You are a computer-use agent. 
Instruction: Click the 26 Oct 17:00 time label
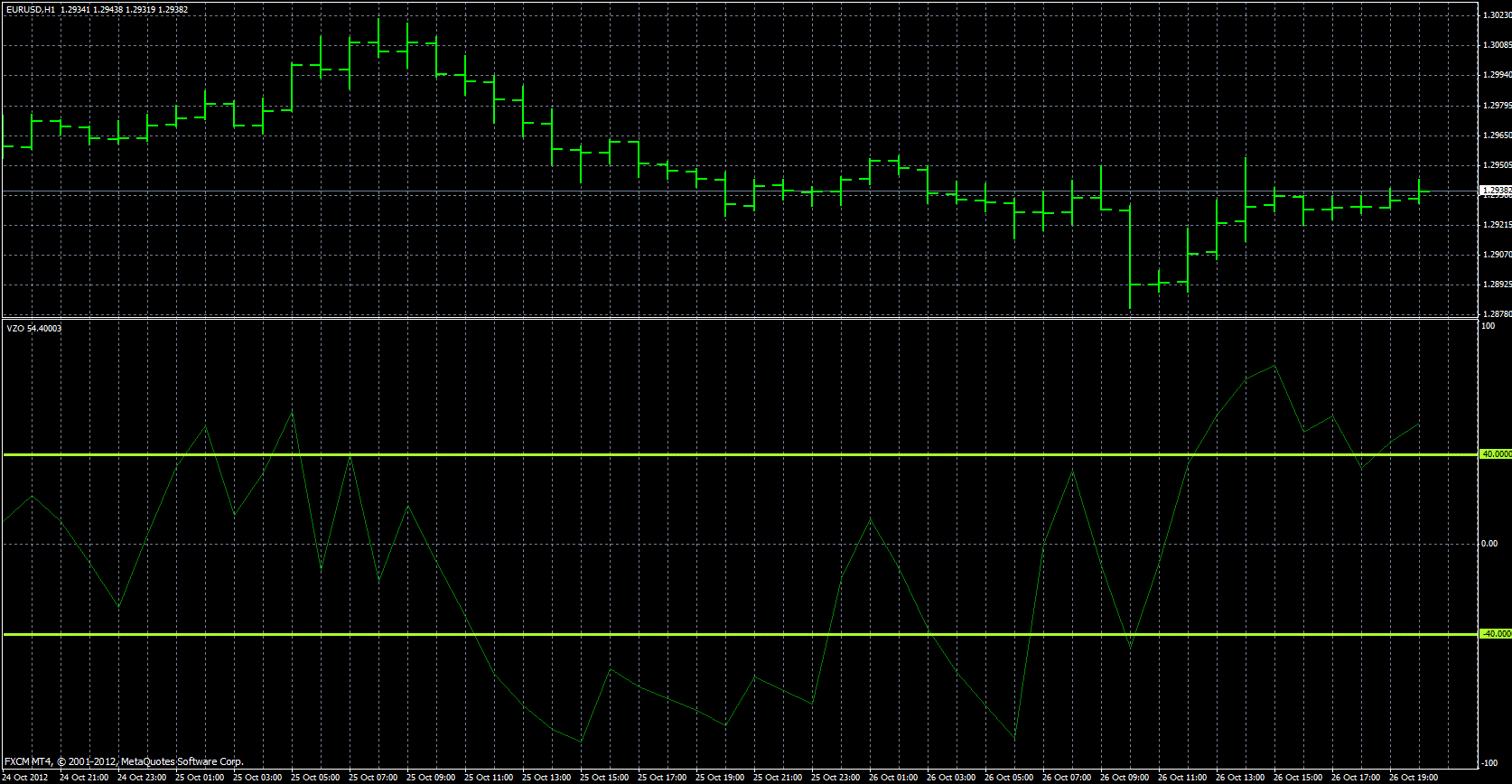[x=1356, y=778]
